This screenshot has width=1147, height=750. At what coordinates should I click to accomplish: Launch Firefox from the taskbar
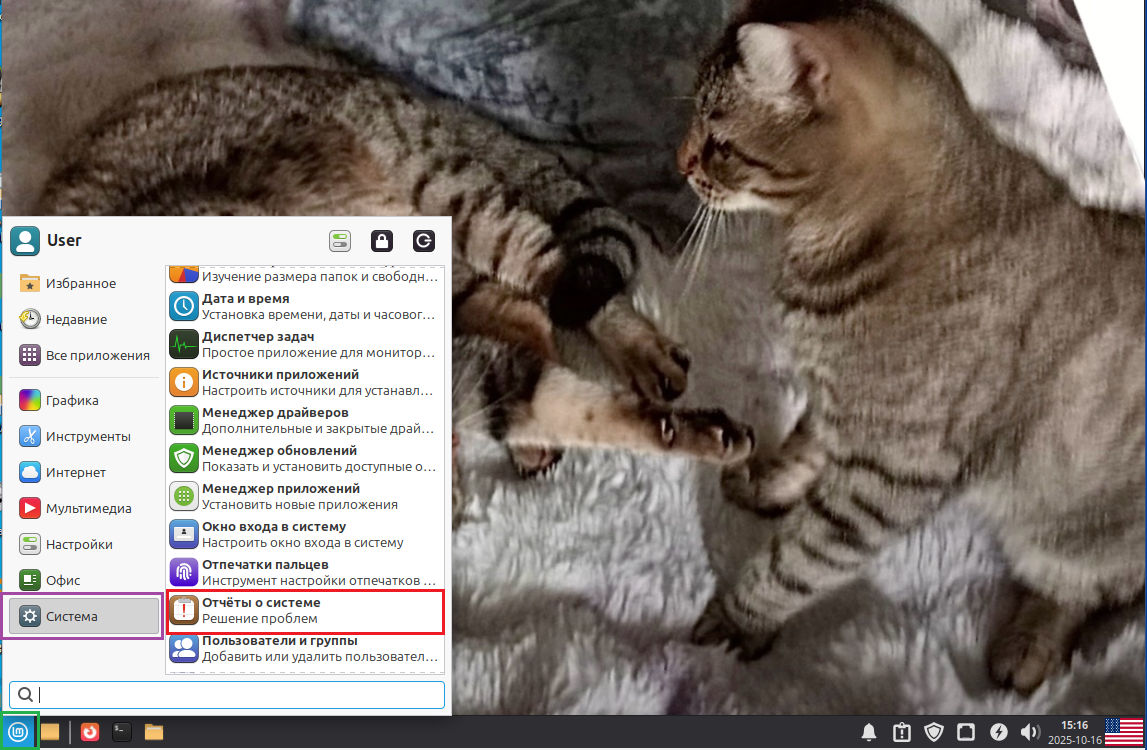coord(89,731)
